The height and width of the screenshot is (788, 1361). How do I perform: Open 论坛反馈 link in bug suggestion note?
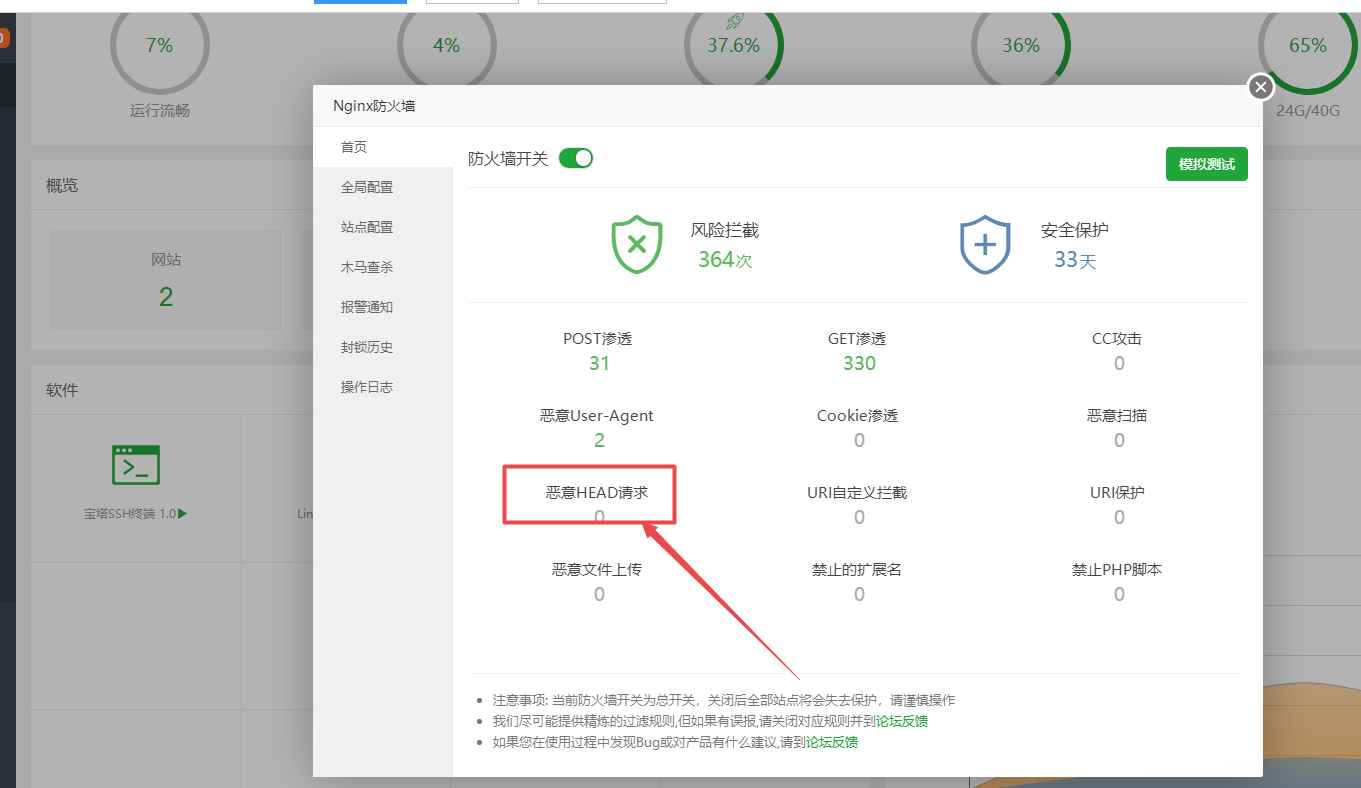pos(832,742)
